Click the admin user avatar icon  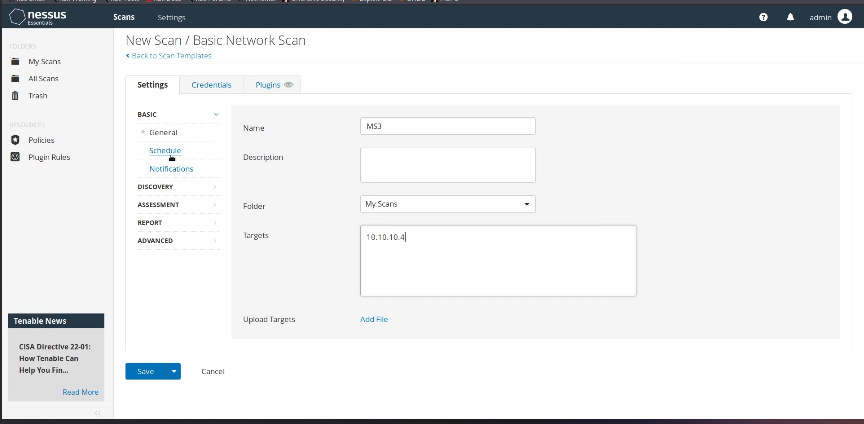849,17
